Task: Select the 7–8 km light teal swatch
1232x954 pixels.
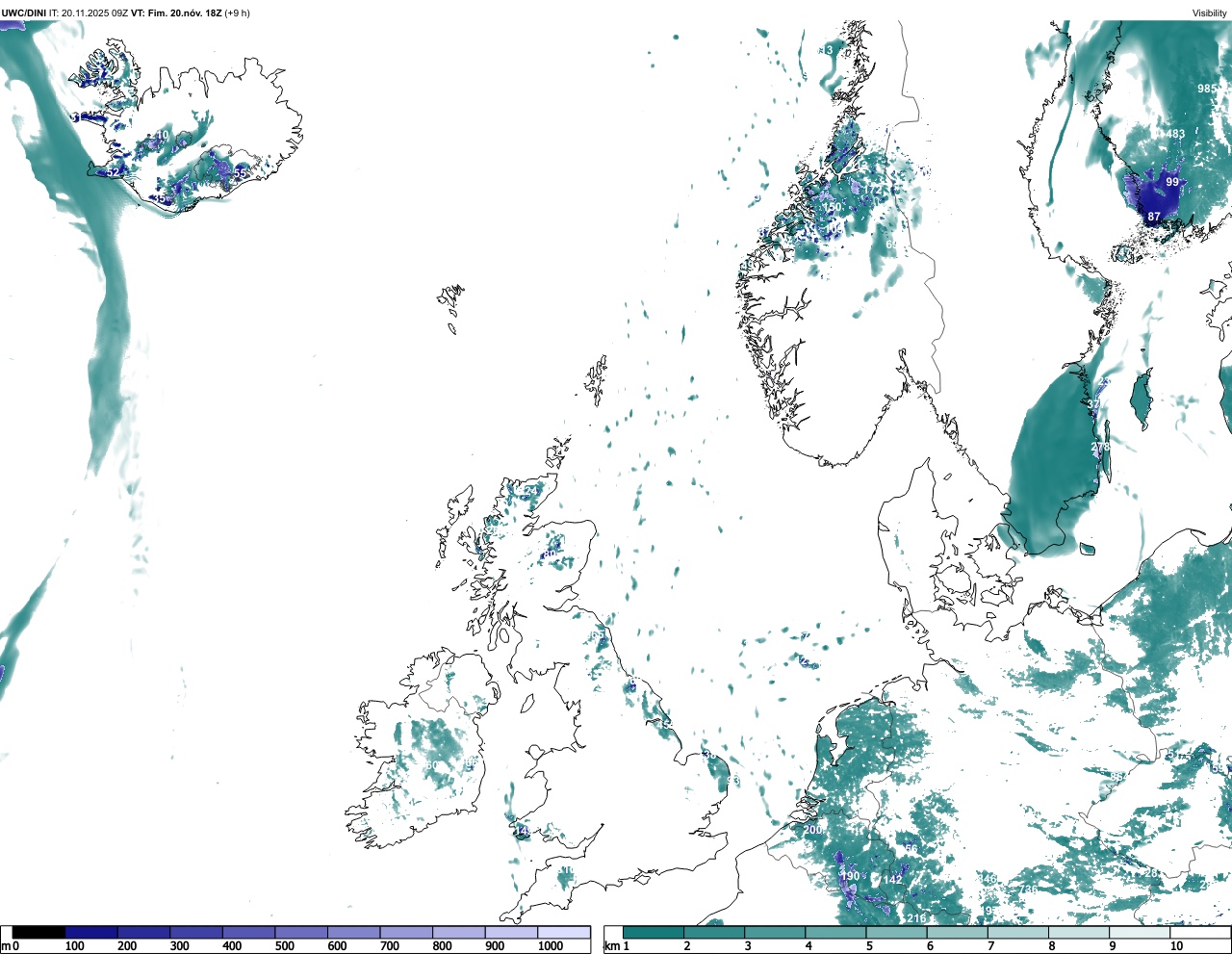Action: pos(1019,932)
